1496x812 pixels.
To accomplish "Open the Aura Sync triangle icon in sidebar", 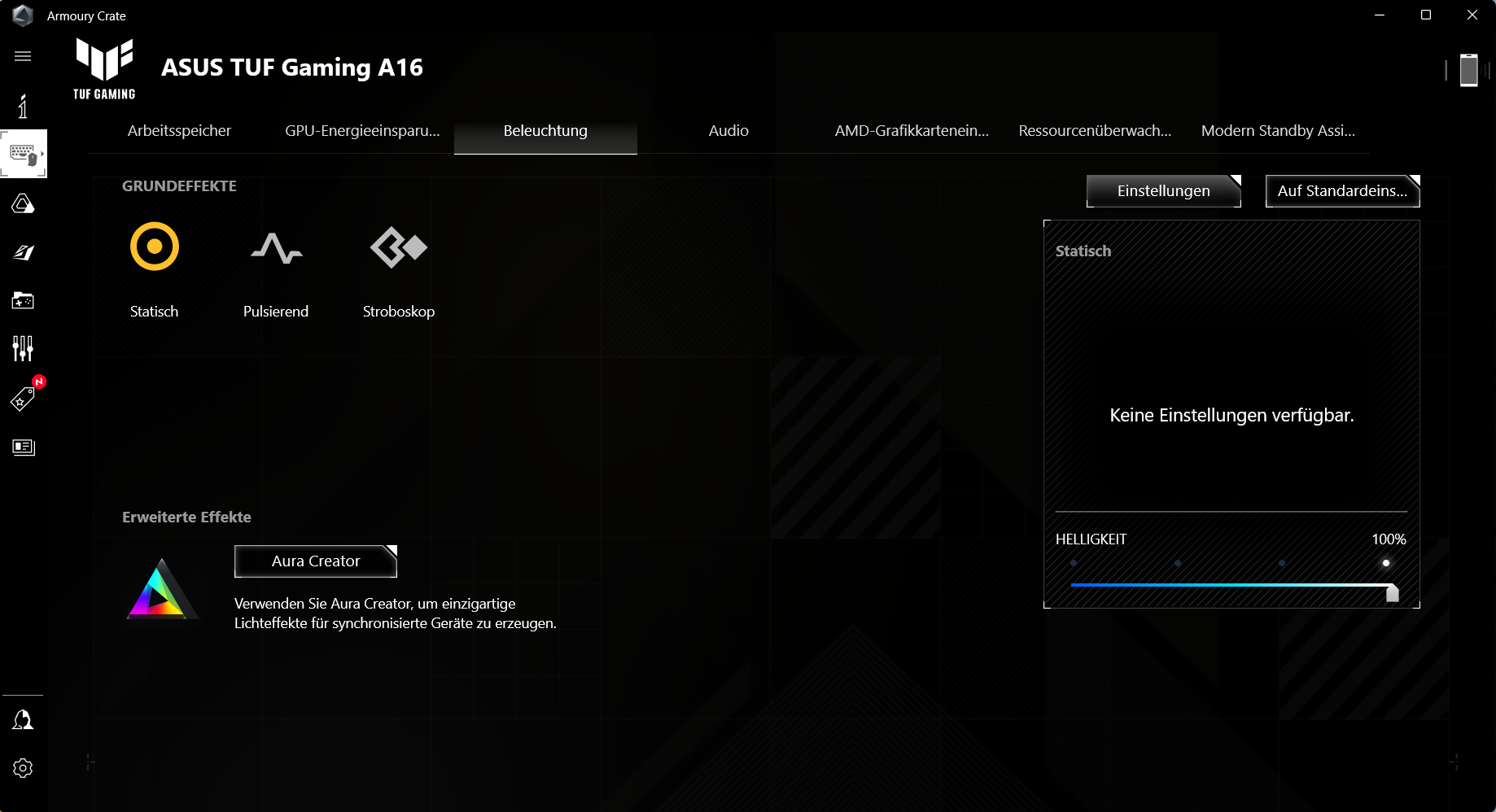I will [x=23, y=203].
